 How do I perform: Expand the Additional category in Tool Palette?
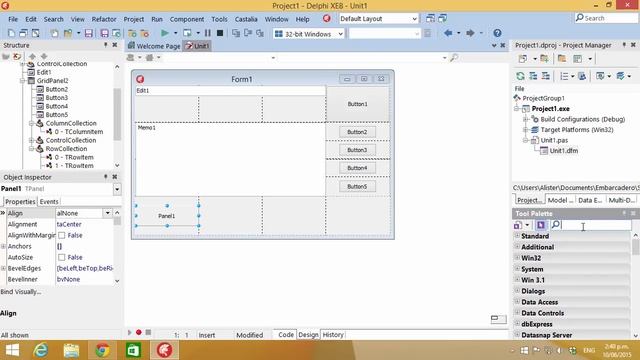point(517,247)
